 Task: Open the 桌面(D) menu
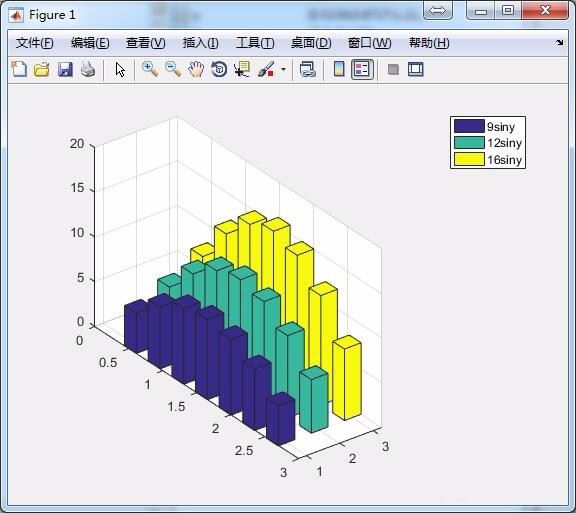(311, 43)
